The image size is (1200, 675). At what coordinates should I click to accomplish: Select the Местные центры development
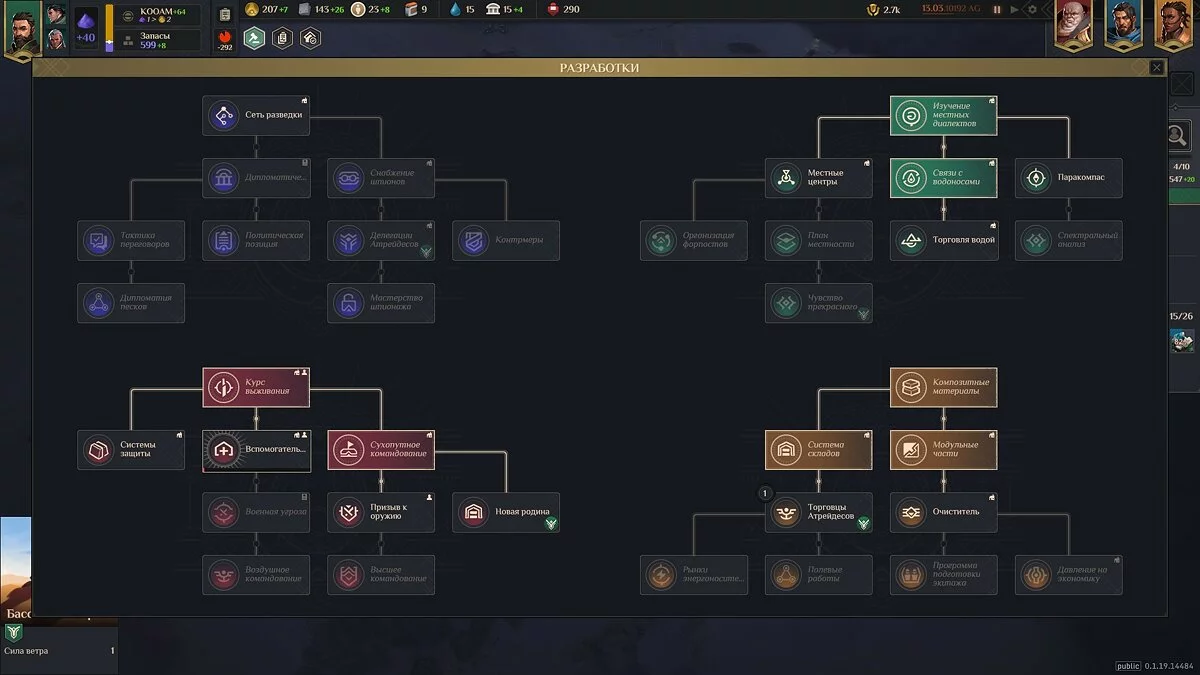click(819, 178)
